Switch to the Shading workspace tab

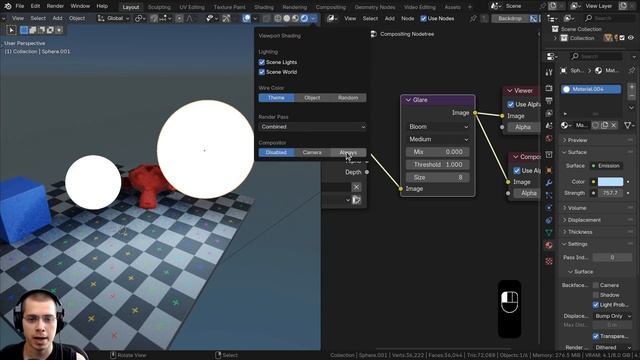264,7
